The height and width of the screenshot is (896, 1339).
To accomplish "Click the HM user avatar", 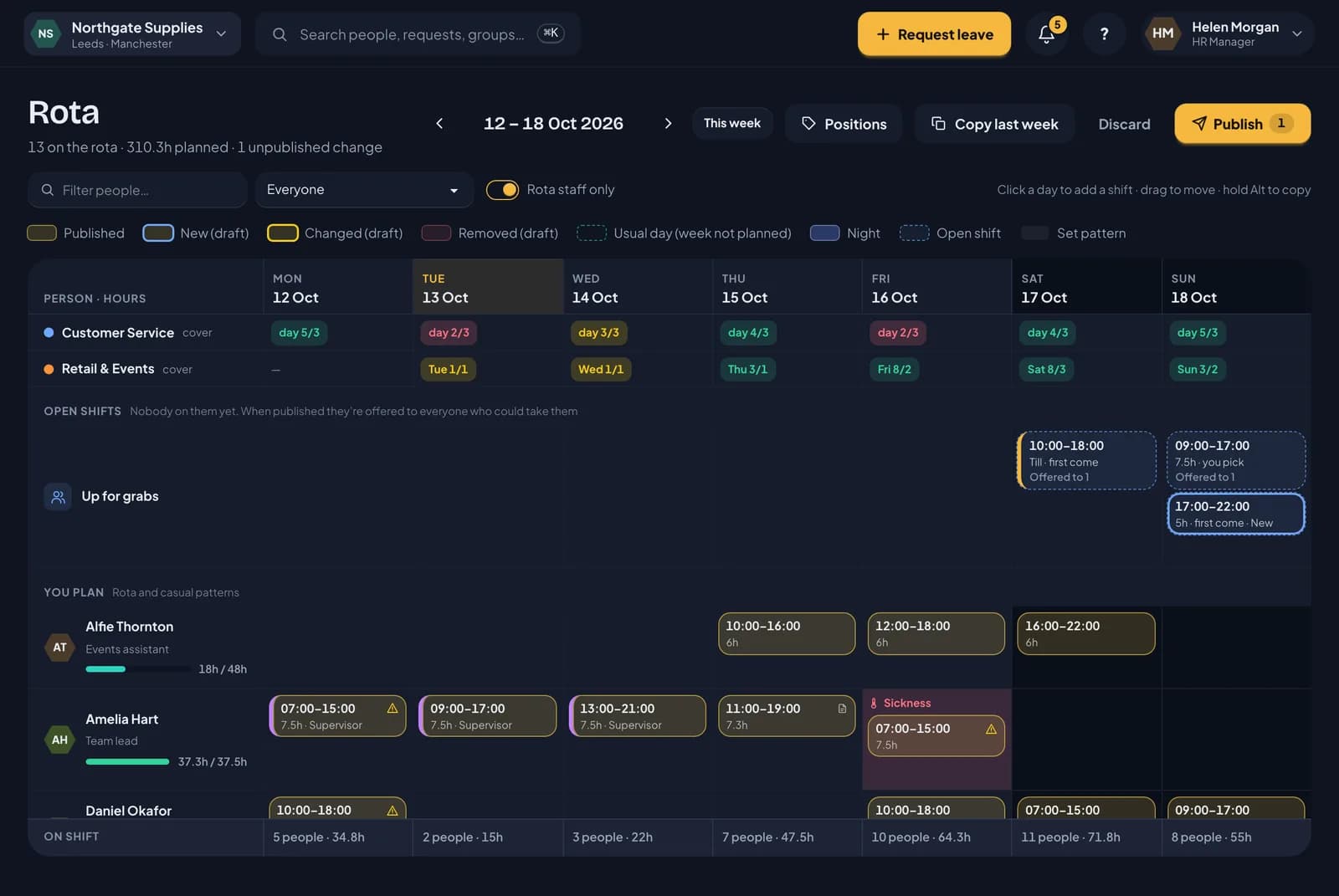I will [1162, 33].
